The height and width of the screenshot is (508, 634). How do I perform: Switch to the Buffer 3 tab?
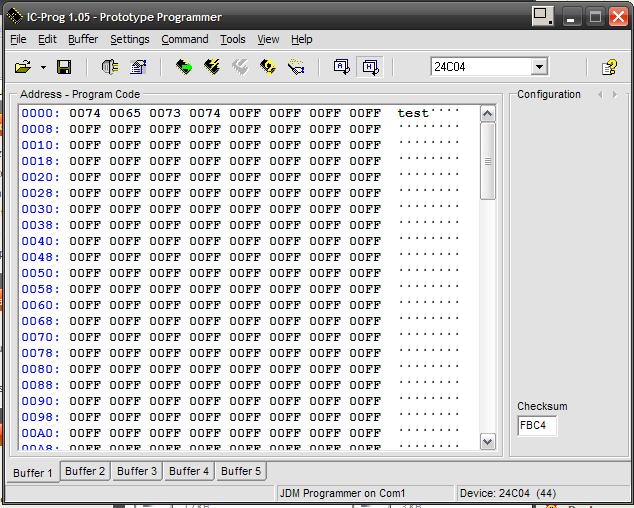137,471
